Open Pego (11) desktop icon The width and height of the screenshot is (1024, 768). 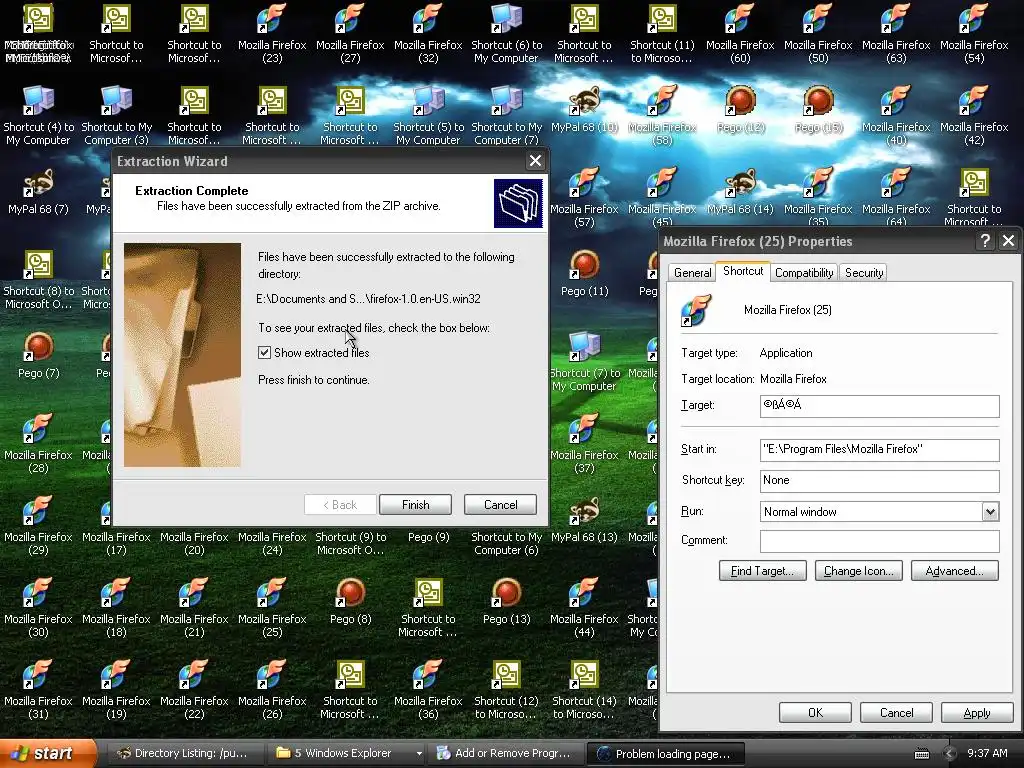[584, 273]
